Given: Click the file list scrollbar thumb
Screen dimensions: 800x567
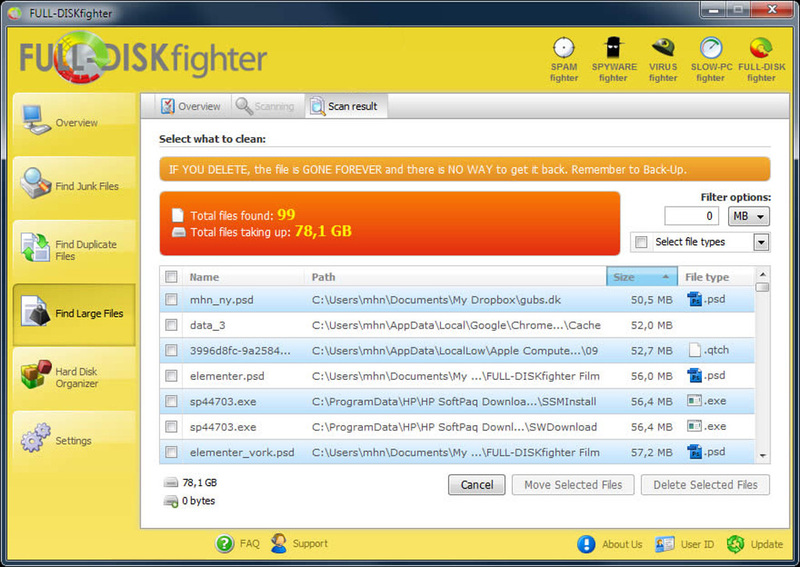Looking at the screenshot, I should tap(762, 287).
